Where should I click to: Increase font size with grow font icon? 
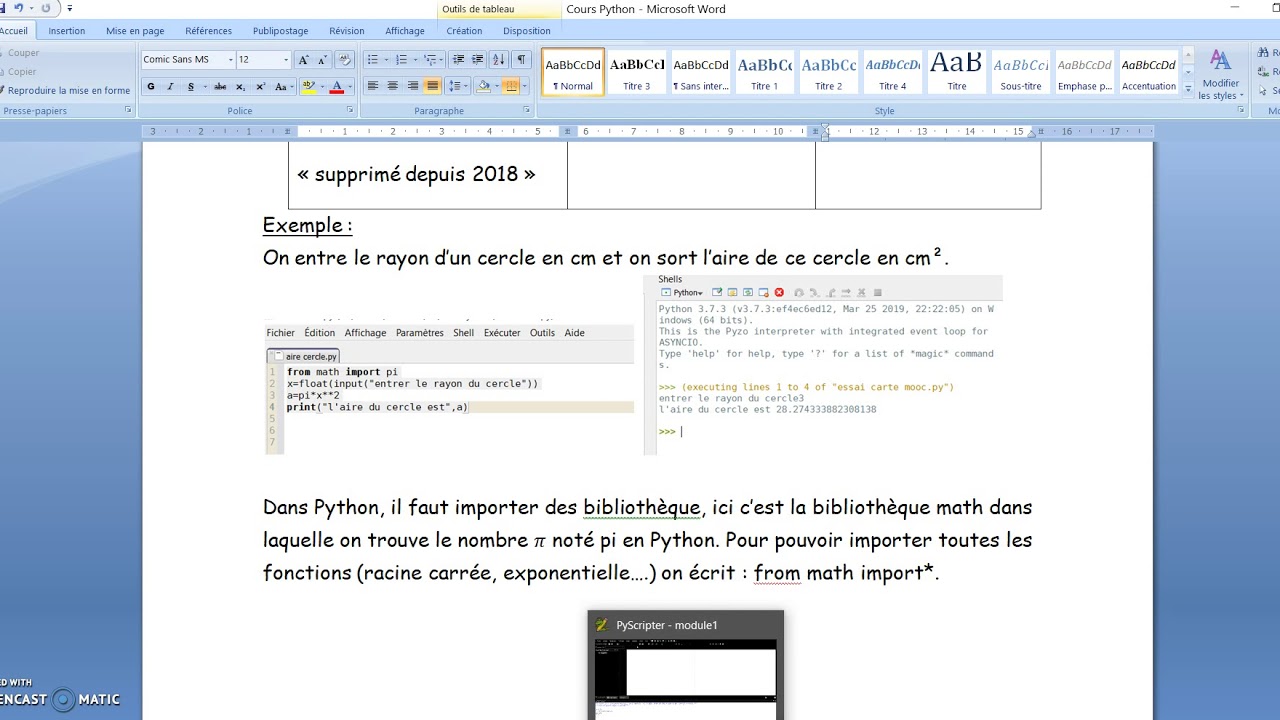(x=304, y=60)
